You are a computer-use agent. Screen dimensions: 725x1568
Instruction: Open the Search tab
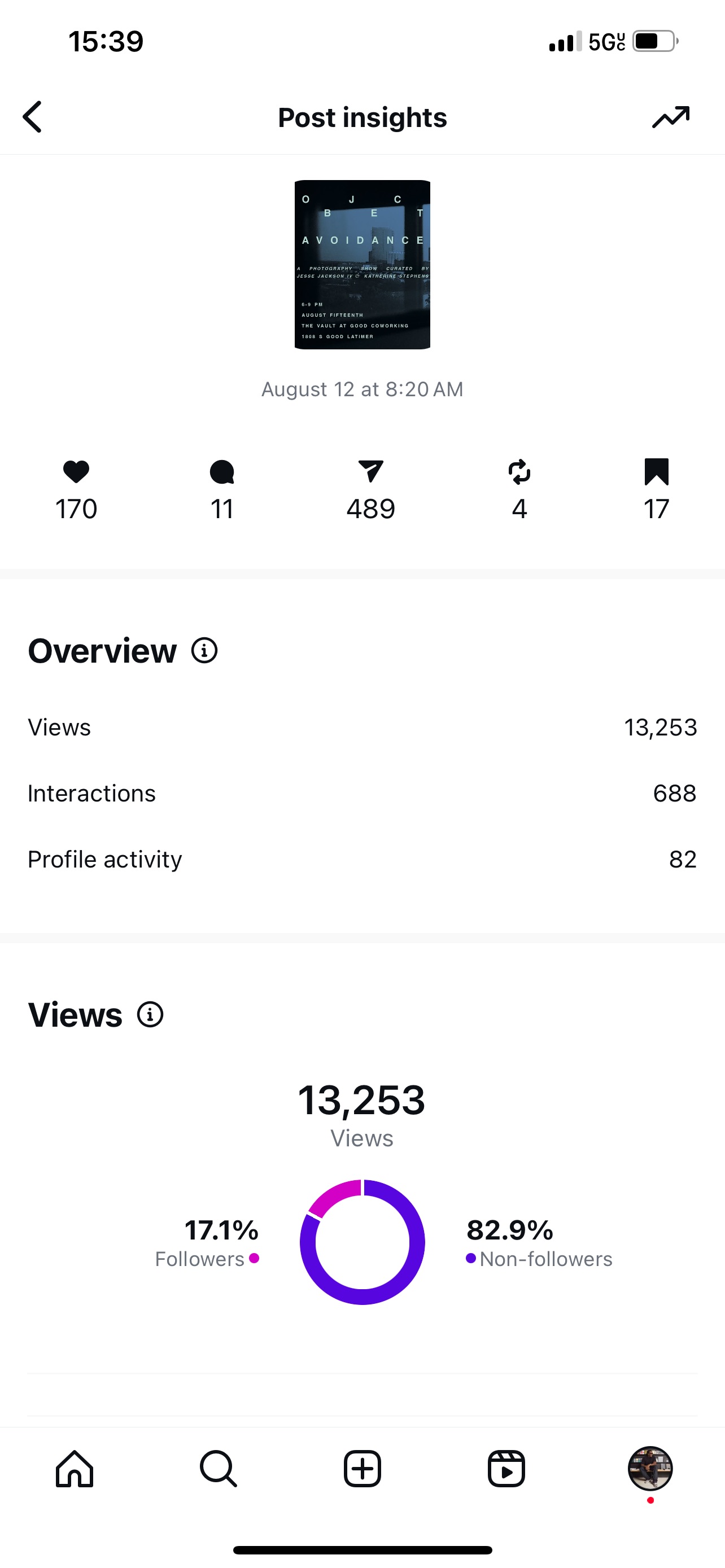218,1469
